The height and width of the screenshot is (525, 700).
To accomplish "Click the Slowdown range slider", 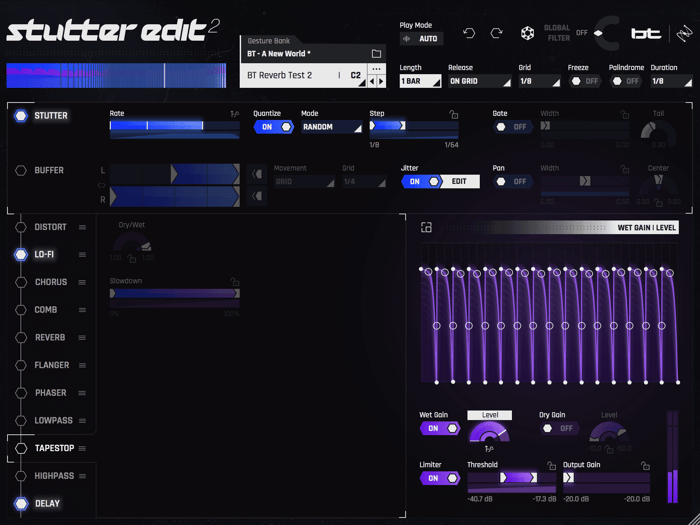I will [x=175, y=293].
